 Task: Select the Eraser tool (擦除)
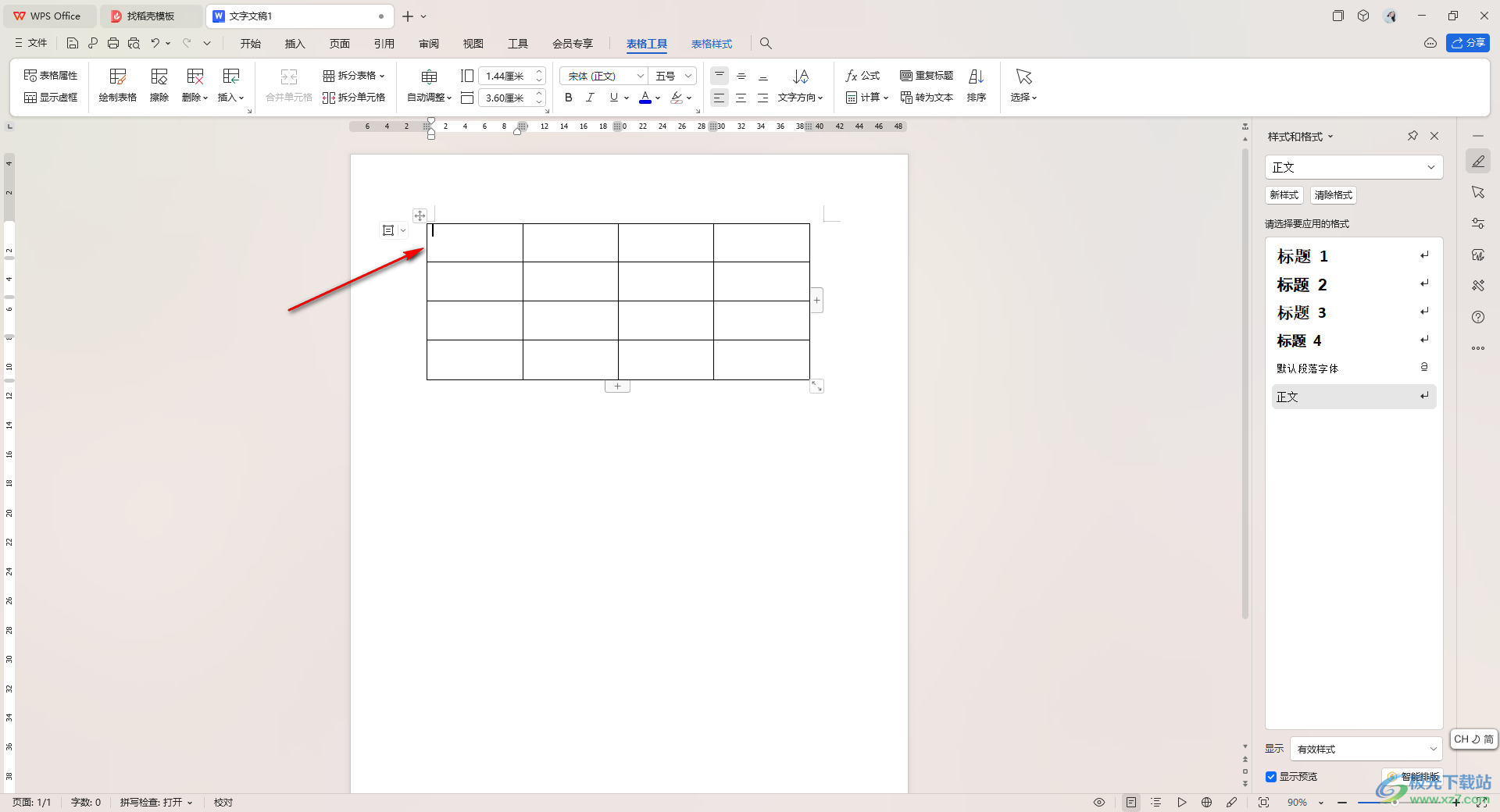pos(159,85)
